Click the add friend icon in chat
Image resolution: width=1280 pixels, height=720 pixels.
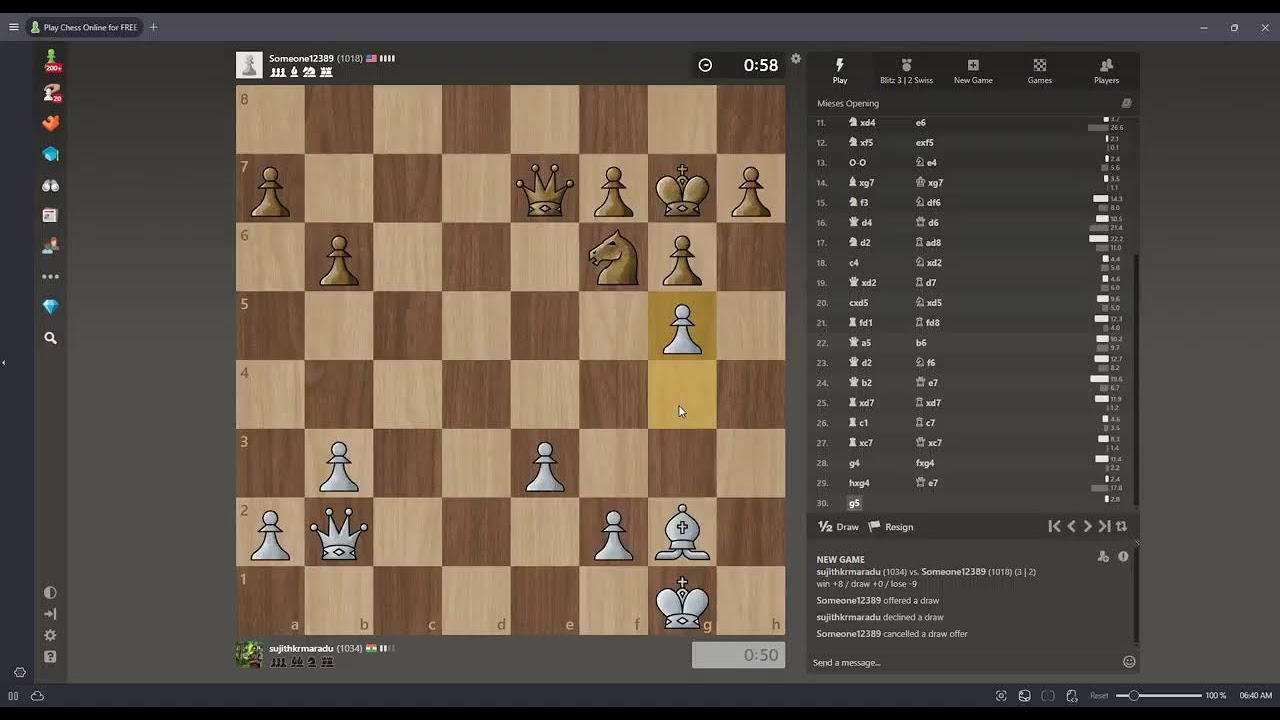[x=1103, y=556]
